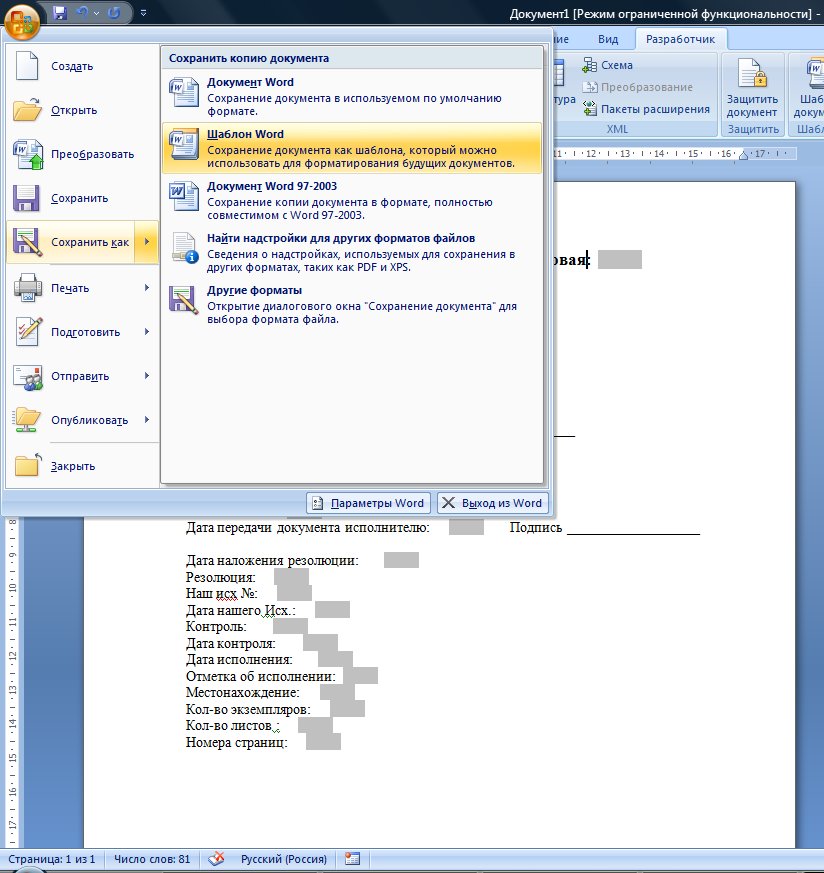Choose Преобразовать in the Office menu
824x873 pixels.
point(83,154)
